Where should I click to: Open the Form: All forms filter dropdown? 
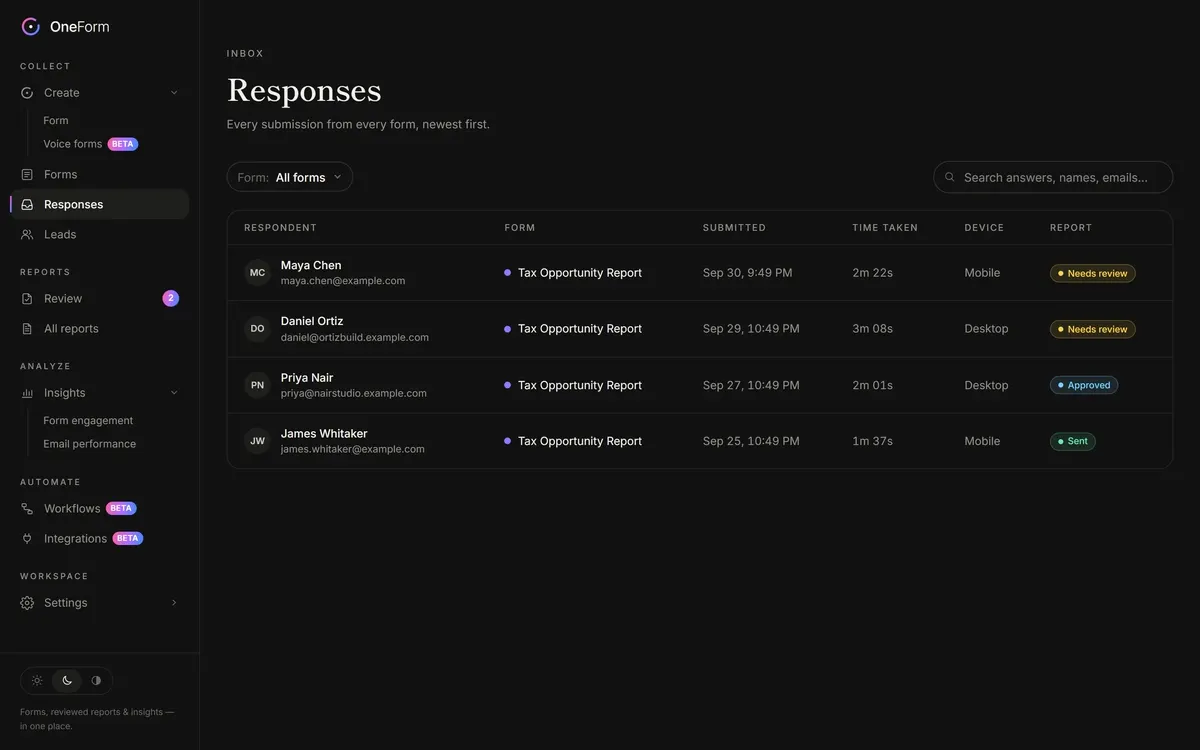click(x=290, y=177)
